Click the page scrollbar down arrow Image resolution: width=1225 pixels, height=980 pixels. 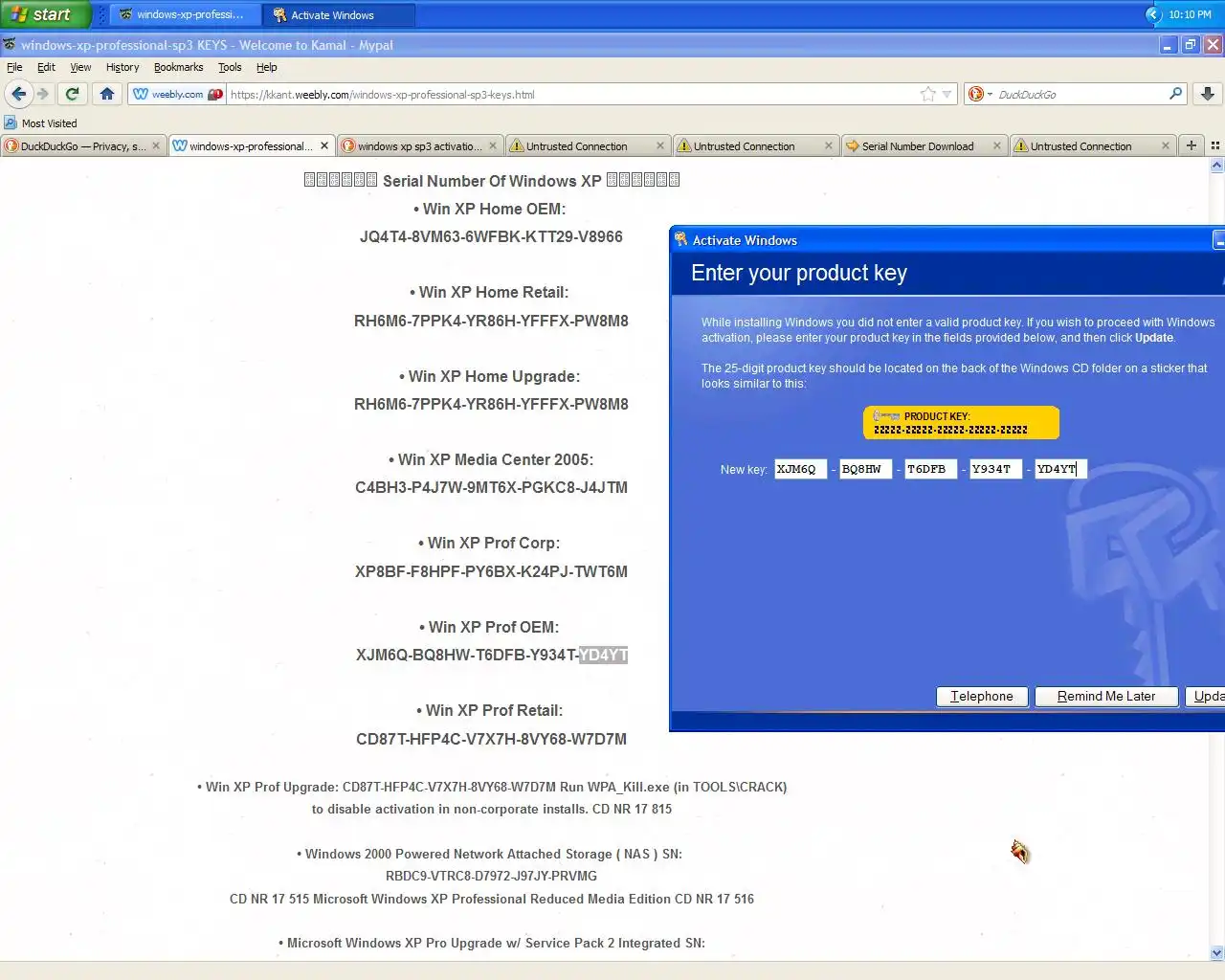1216,952
